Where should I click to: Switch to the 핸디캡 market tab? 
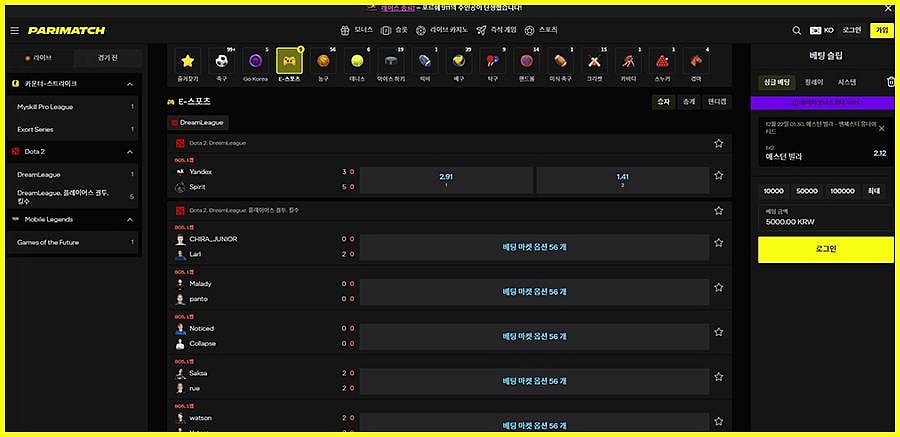click(717, 101)
